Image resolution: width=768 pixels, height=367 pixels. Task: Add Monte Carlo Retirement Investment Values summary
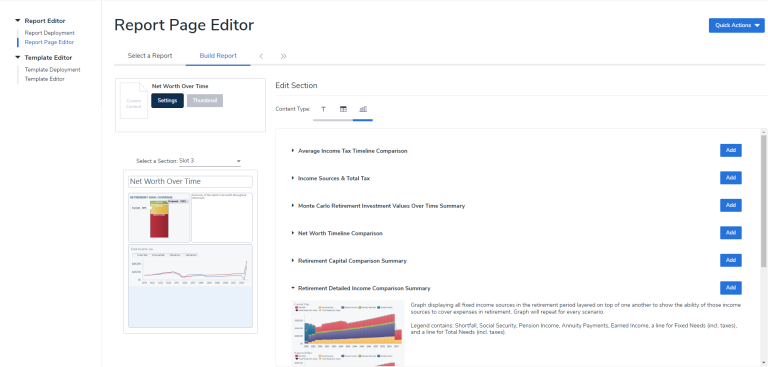[731, 205]
